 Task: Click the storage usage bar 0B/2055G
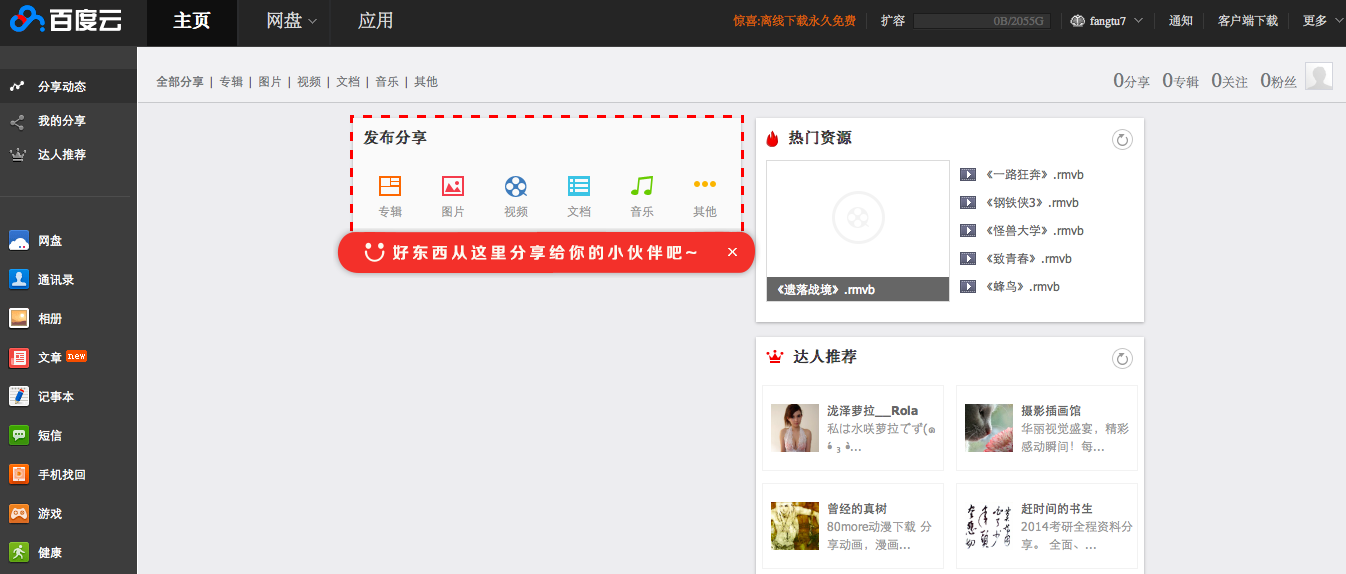point(981,21)
